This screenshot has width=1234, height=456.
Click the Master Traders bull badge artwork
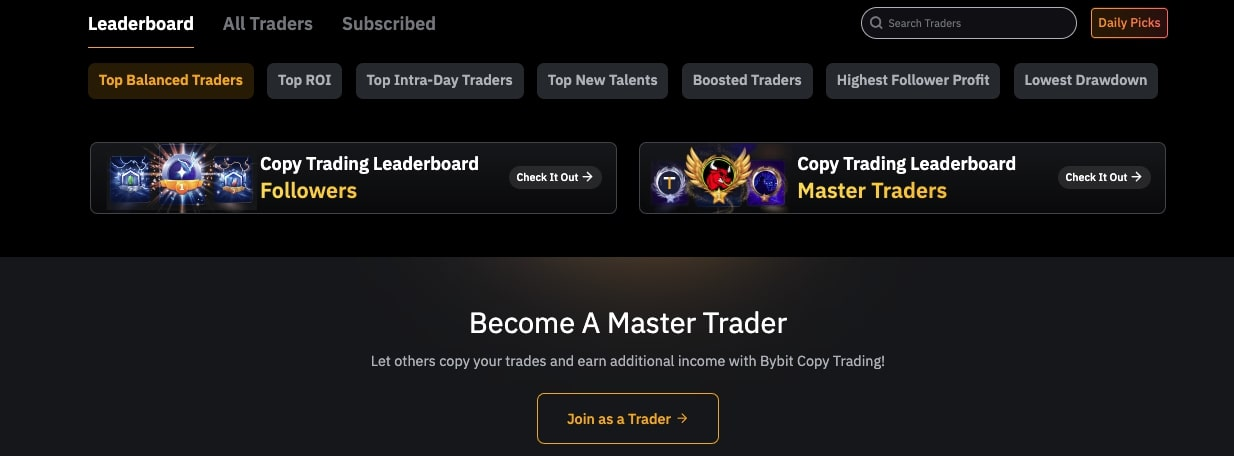[719, 177]
